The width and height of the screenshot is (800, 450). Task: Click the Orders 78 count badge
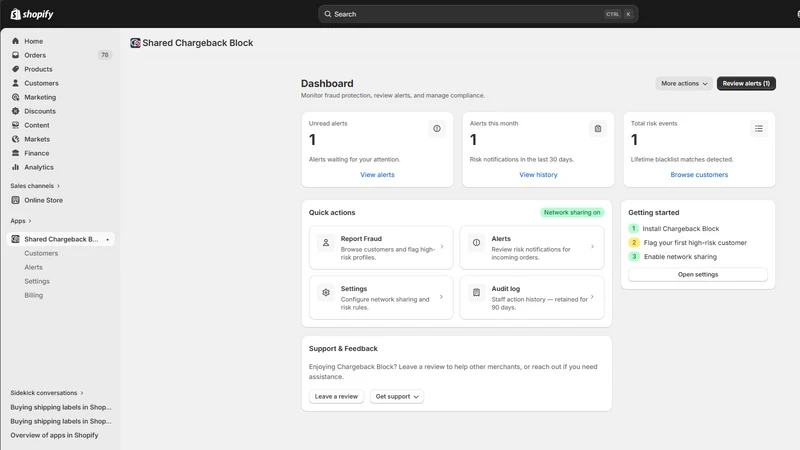pos(105,55)
